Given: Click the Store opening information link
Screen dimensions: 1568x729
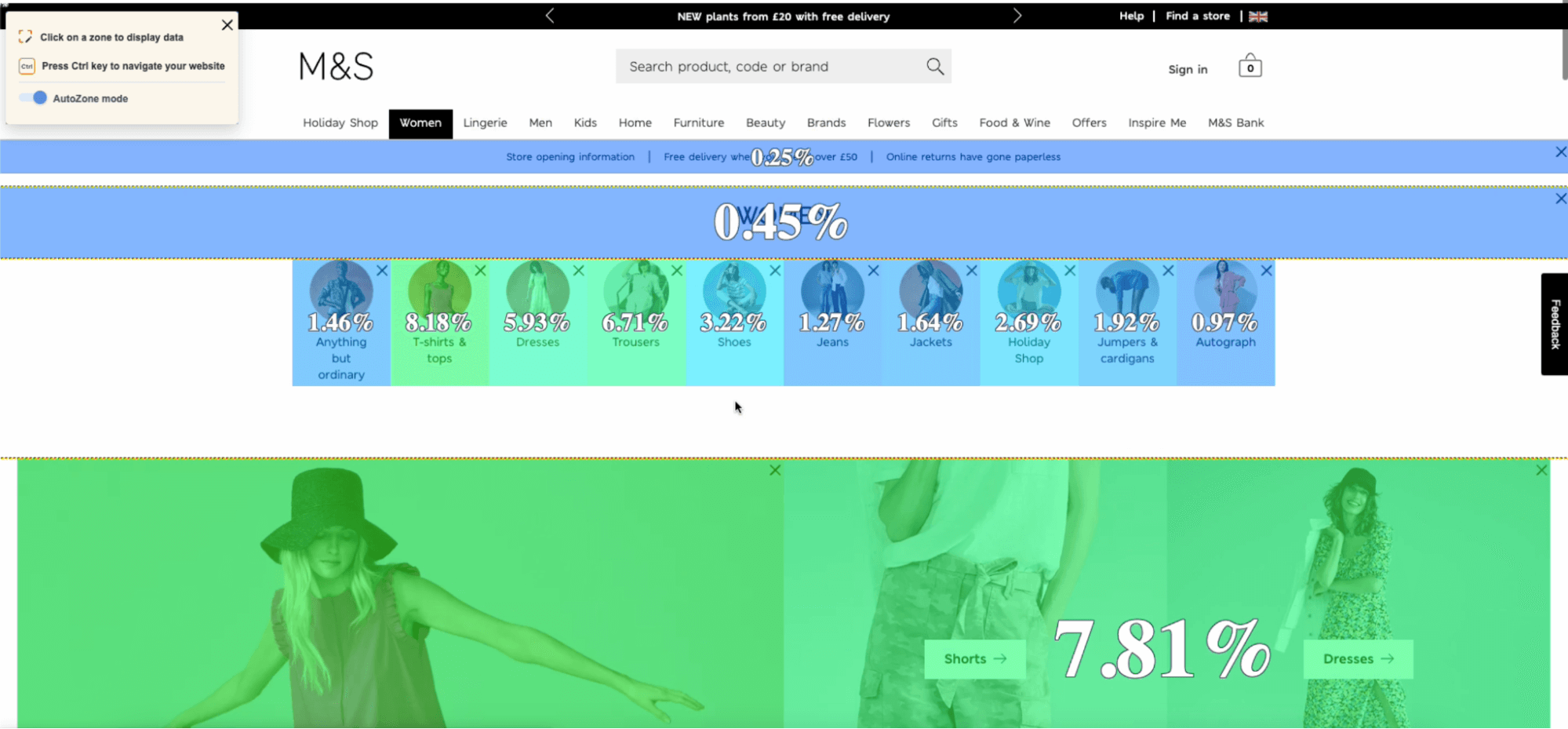Looking at the screenshot, I should [570, 156].
